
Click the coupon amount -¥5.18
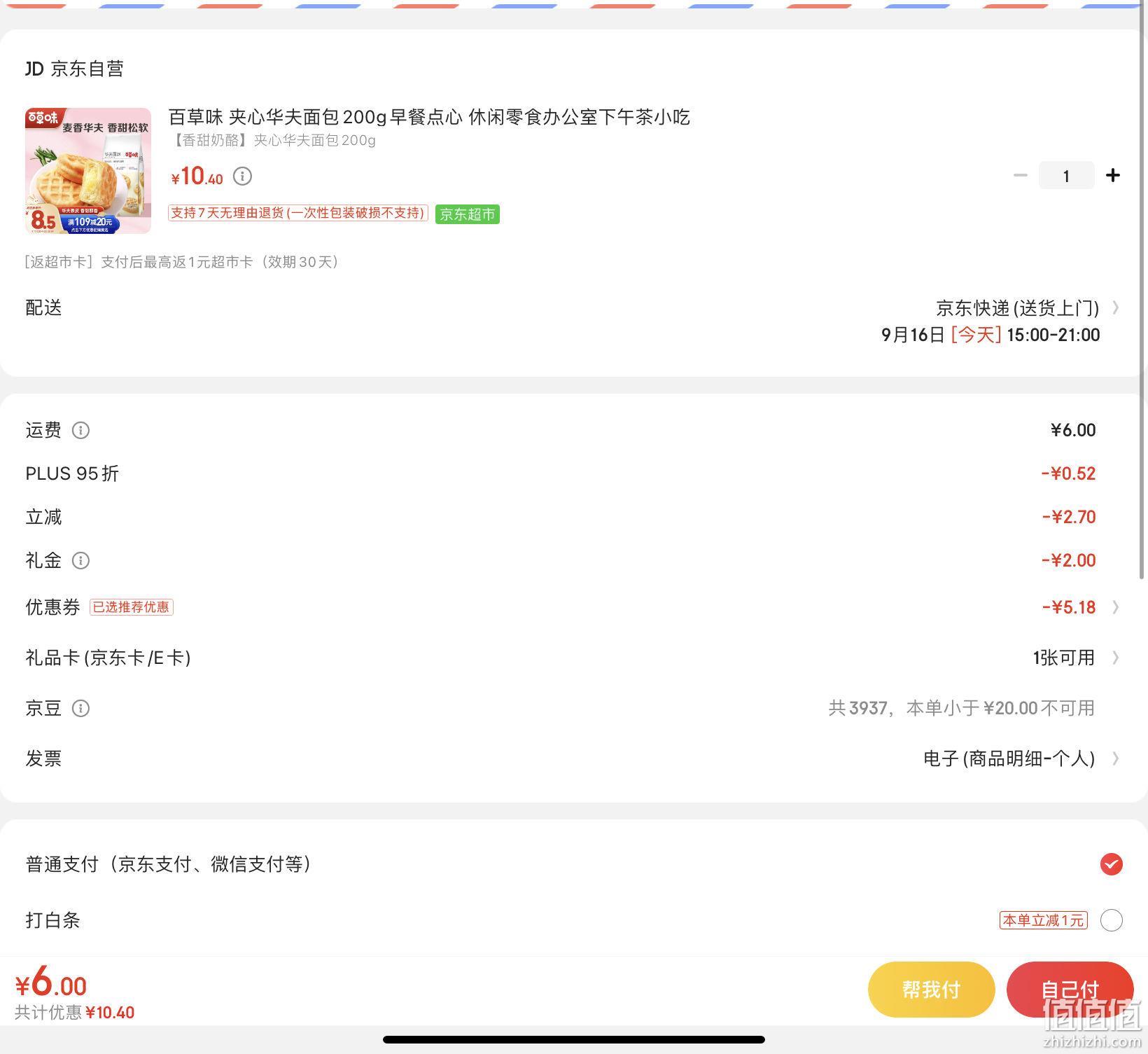click(1069, 607)
